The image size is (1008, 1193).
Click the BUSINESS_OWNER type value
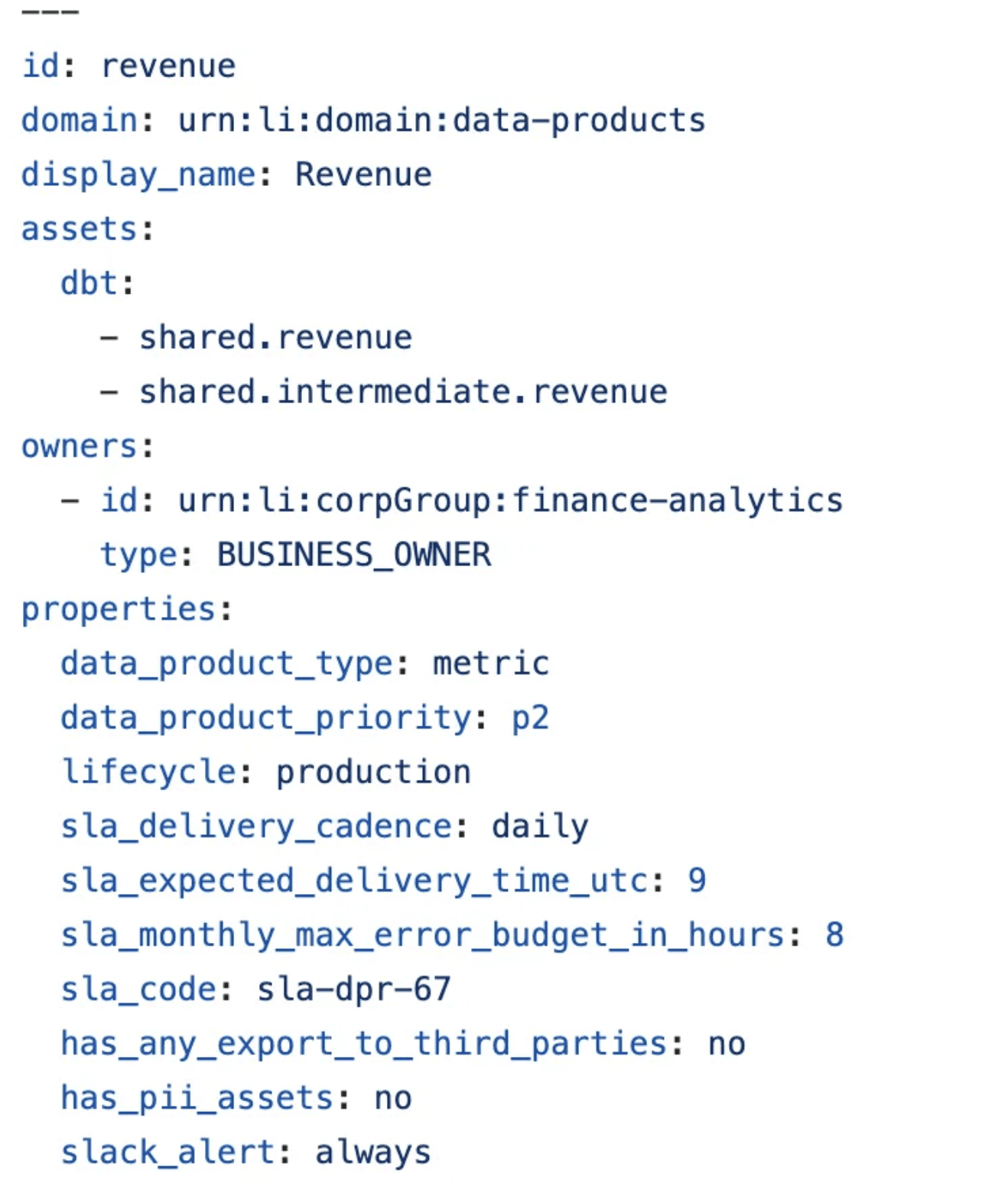(x=354, y=555)
